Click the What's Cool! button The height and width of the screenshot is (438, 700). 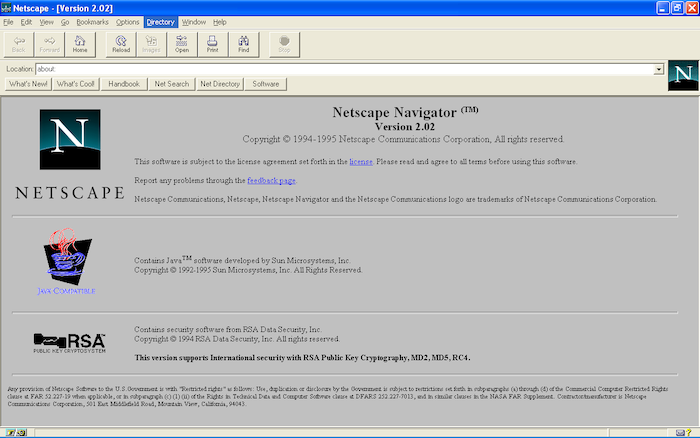click(x=76, y=84)
